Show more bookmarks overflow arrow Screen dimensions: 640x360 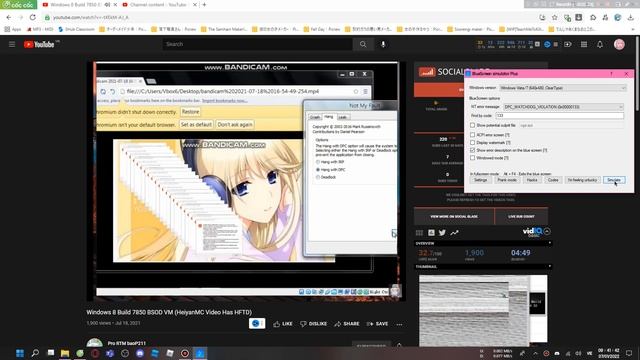[632, 29]
